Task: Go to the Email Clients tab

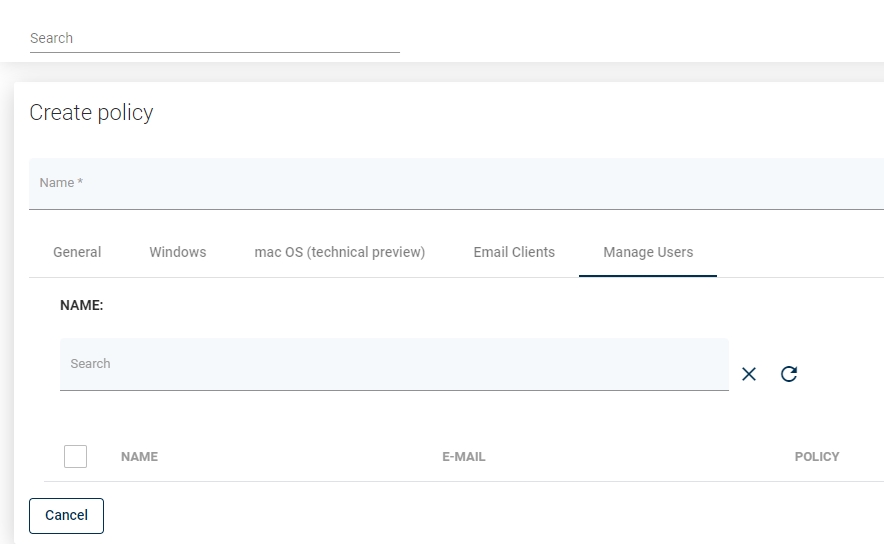Action: click(x=514, y=252)
